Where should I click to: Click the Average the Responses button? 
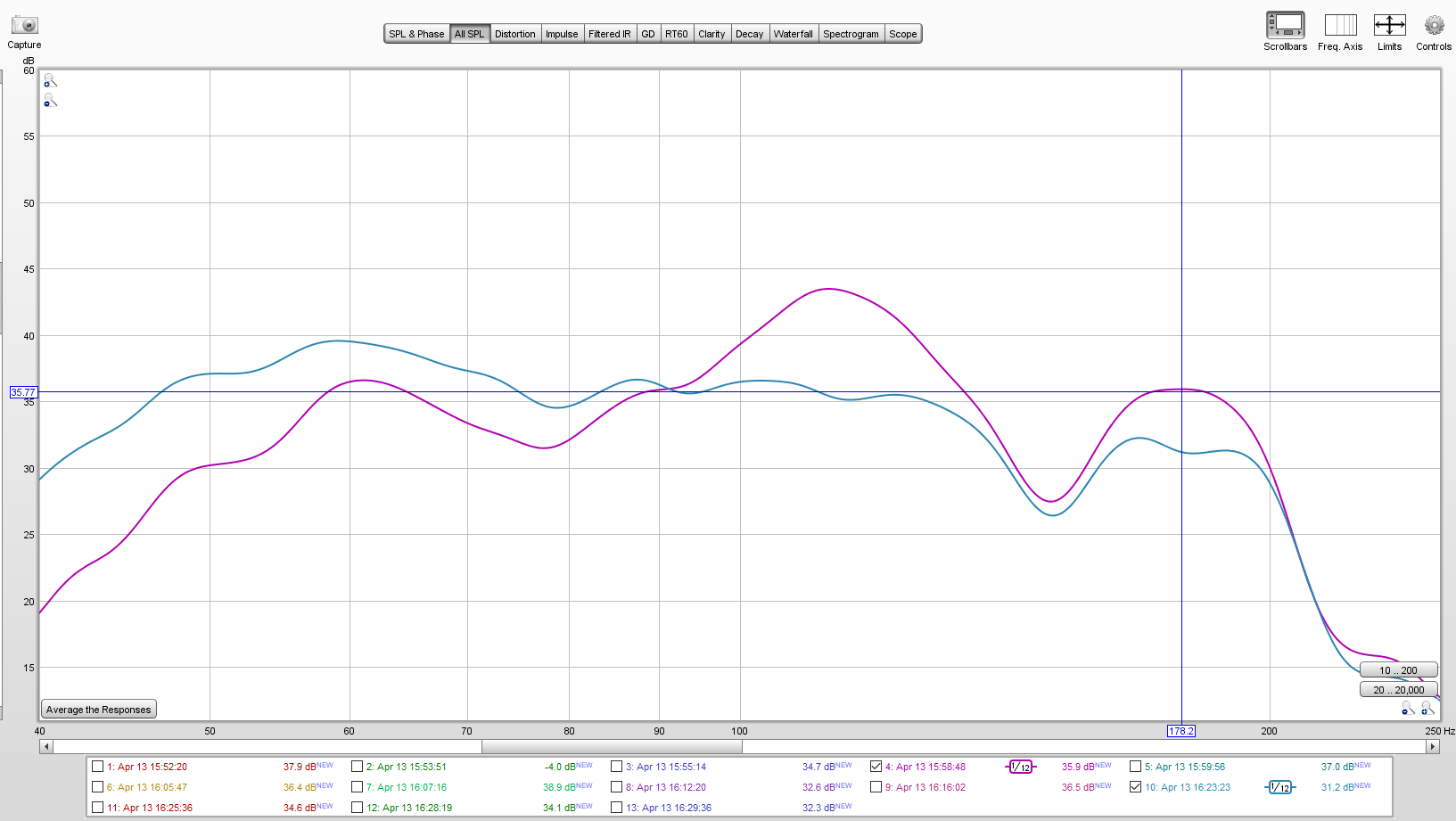pos(99,710)
